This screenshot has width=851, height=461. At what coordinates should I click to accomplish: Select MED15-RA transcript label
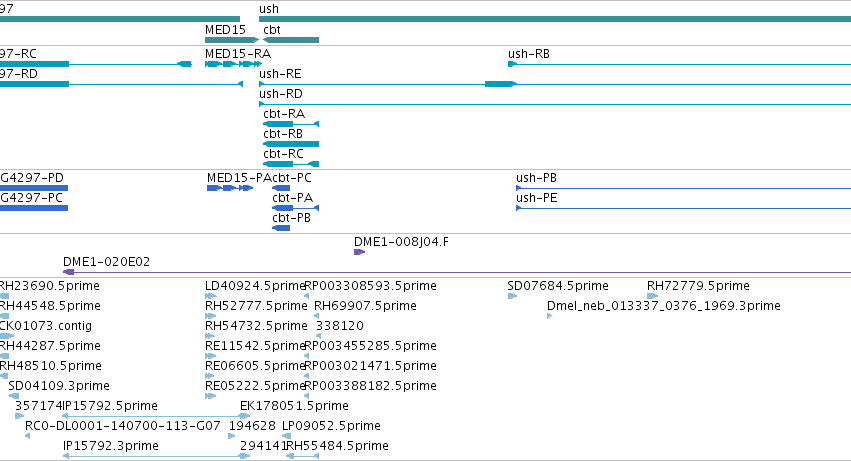pyautogui.click(x=238, y=54)
